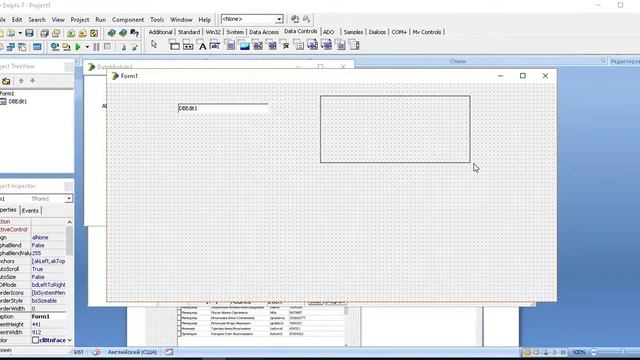Click the Remove file from project icon
The image size is (640, 360).
(82, 33)
